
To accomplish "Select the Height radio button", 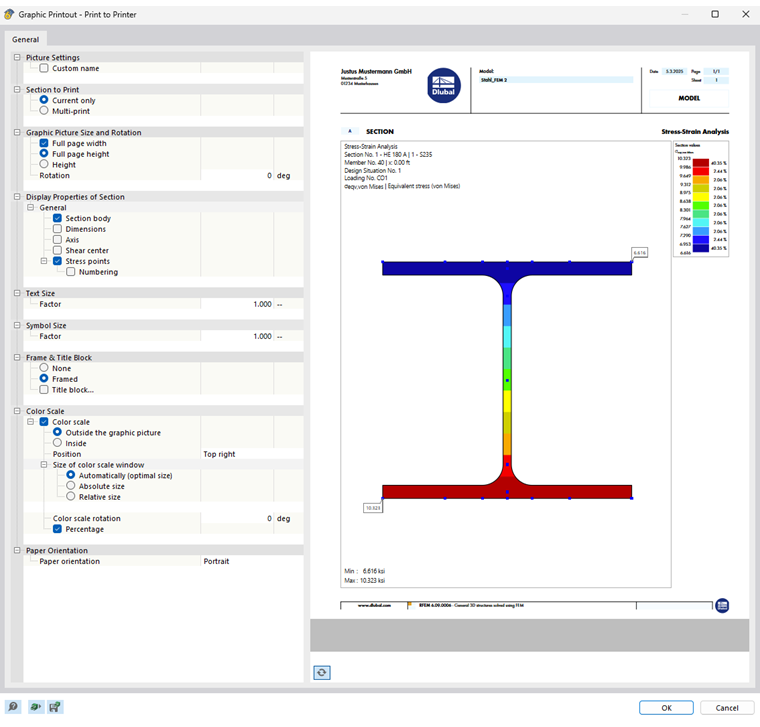I will click(44, 164).
